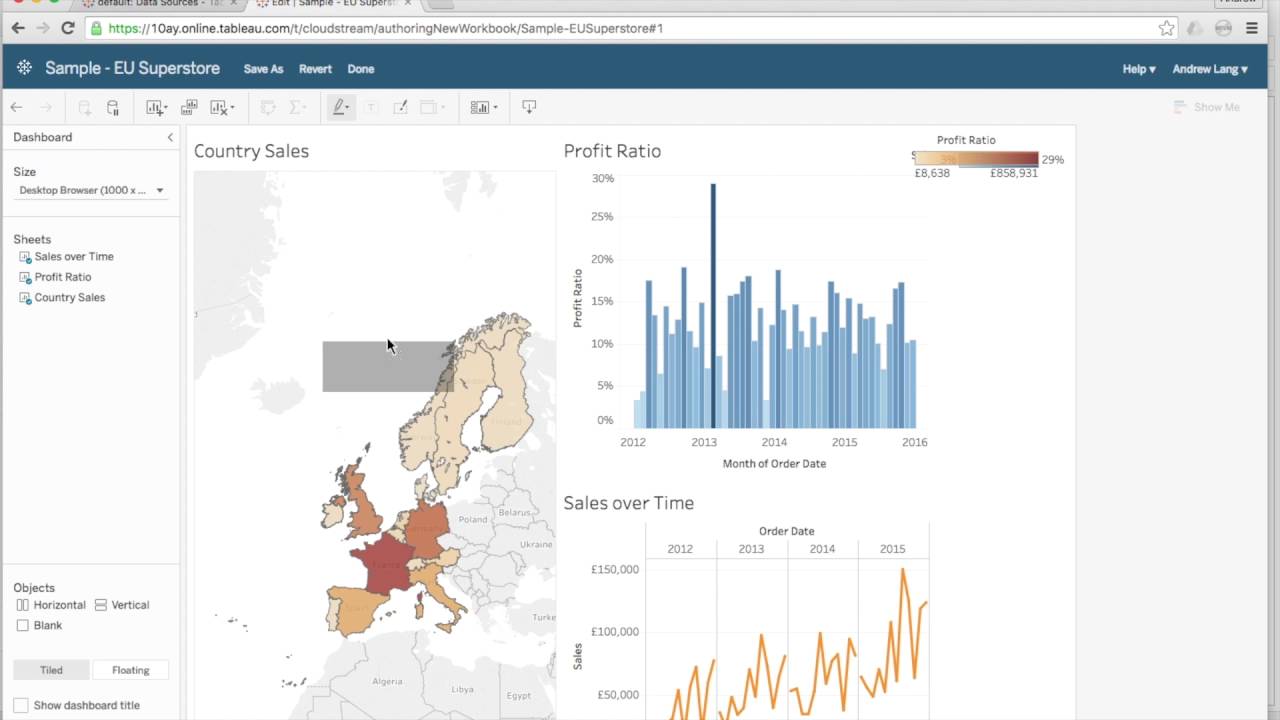Click Germany on the Country Sales map
This screenshot has height=720, width=1280.
click(426, 530)
